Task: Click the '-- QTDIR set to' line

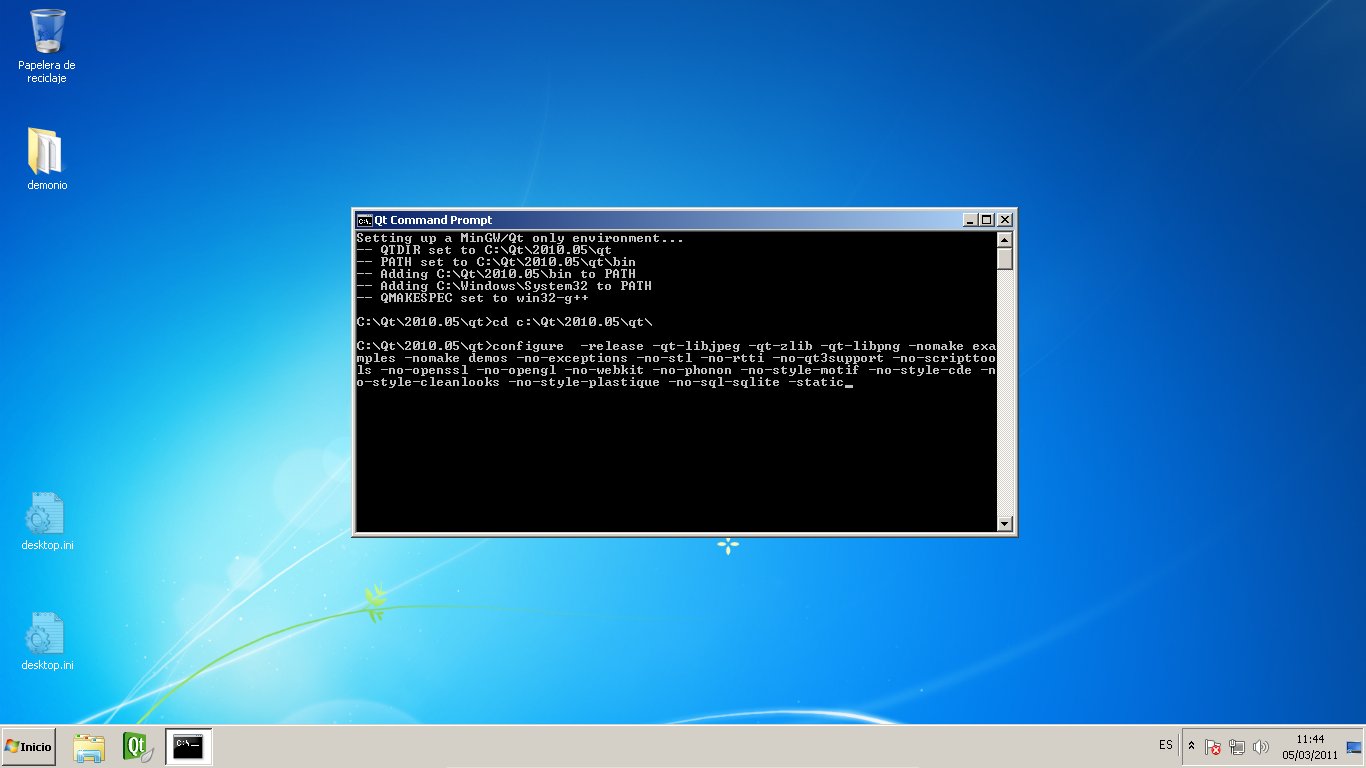Action: click(484, 250)
